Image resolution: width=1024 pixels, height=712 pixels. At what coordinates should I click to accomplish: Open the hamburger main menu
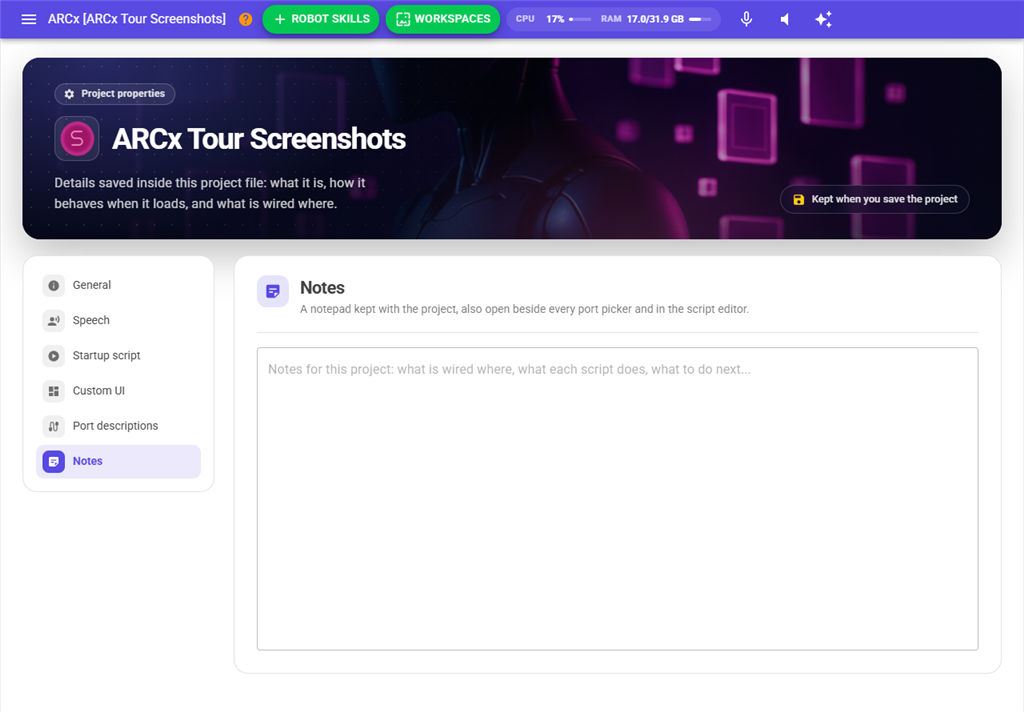(x=29, y=19)
